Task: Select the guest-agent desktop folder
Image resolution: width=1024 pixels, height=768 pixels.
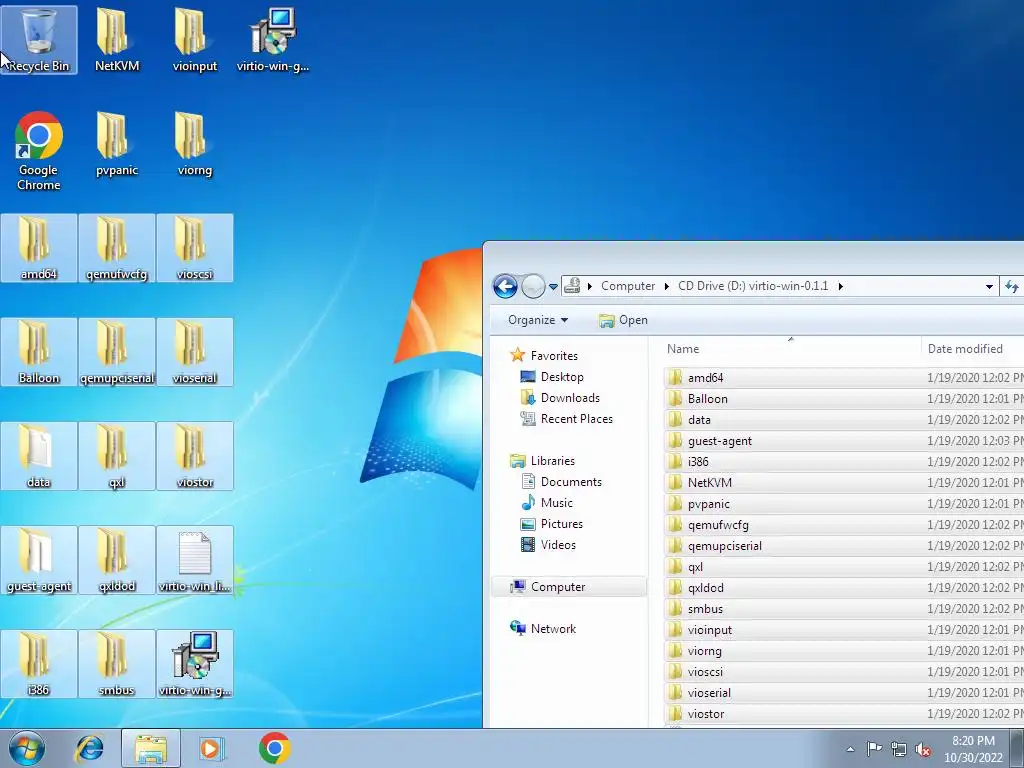Action: [39, 560]
